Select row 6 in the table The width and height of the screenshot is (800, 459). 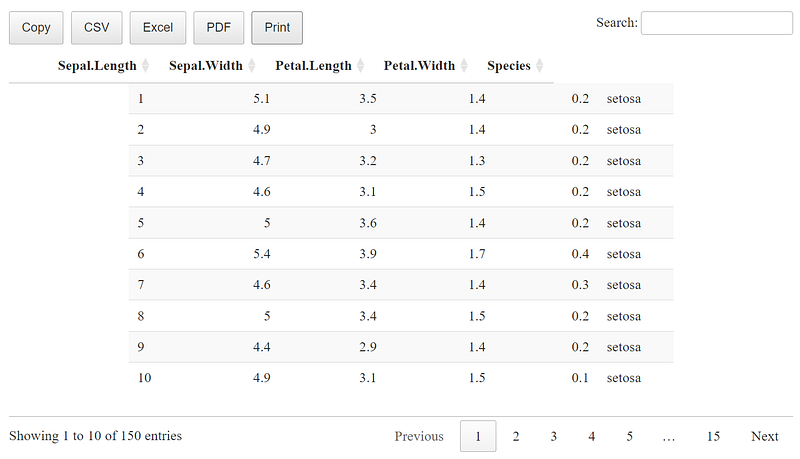[x=401, y=254]
